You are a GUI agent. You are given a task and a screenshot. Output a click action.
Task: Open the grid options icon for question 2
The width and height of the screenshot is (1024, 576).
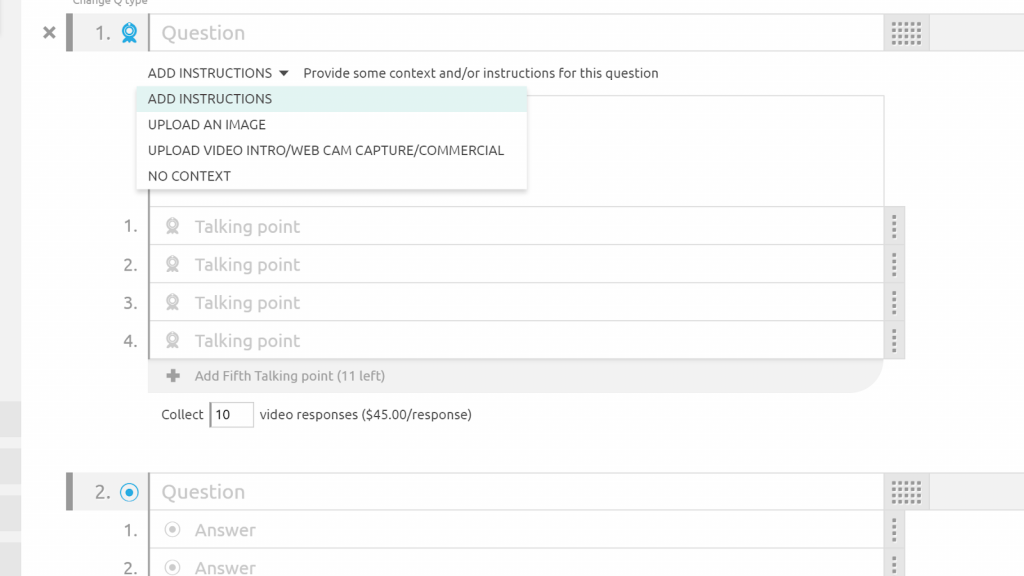905,492
